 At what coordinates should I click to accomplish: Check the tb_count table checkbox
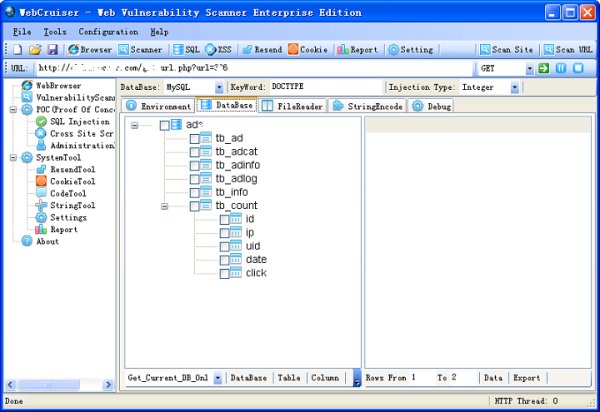click(195, 206)
